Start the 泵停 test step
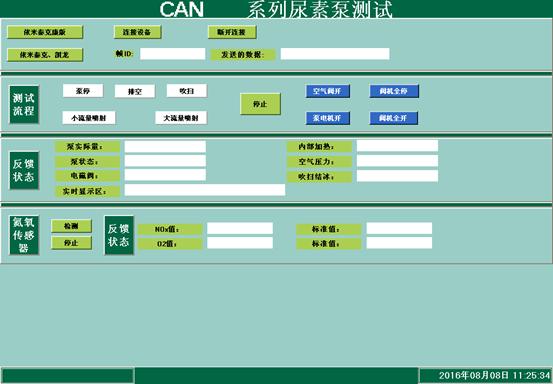 click(x=83, y=91)
